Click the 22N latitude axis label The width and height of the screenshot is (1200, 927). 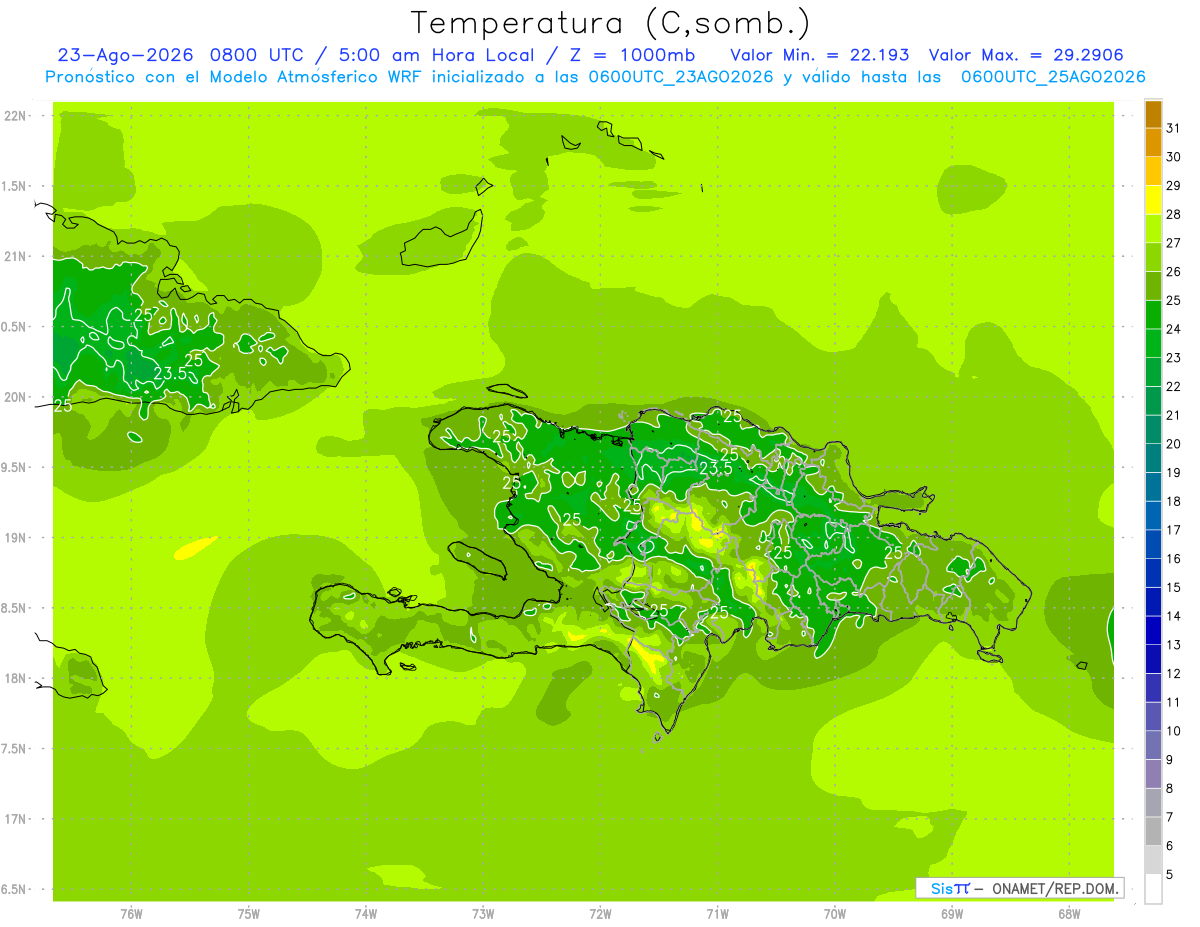[x=17, y=116]
